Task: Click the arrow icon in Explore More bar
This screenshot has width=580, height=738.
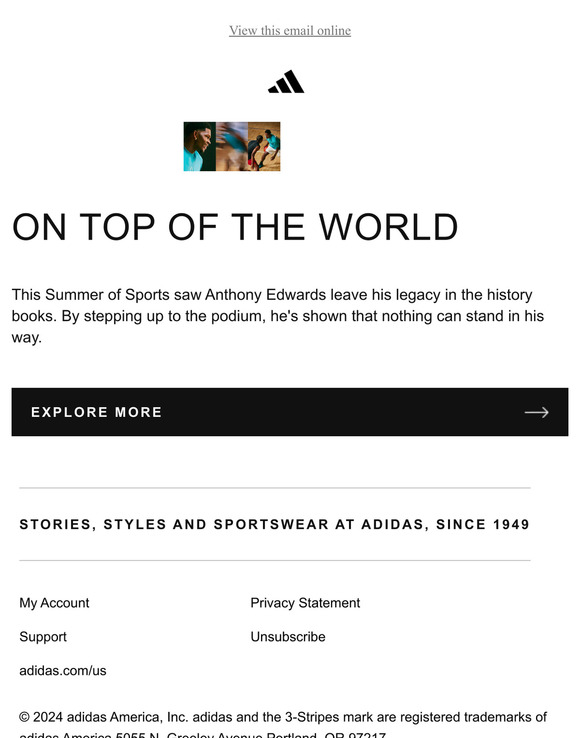Action: [537, 412]
